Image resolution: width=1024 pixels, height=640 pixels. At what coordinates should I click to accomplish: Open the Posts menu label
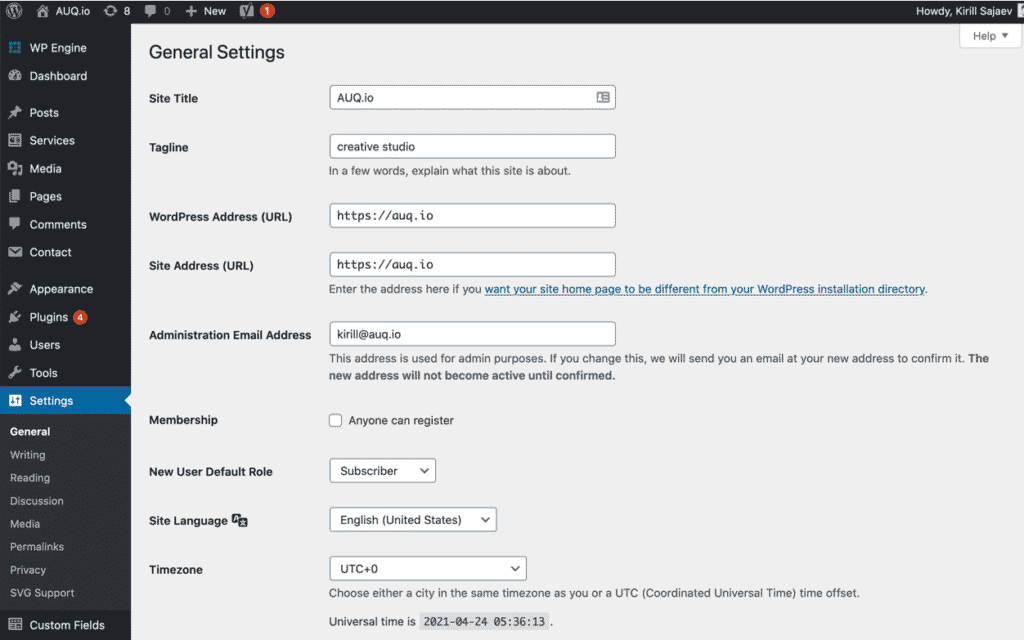click(x=44, y=112)
